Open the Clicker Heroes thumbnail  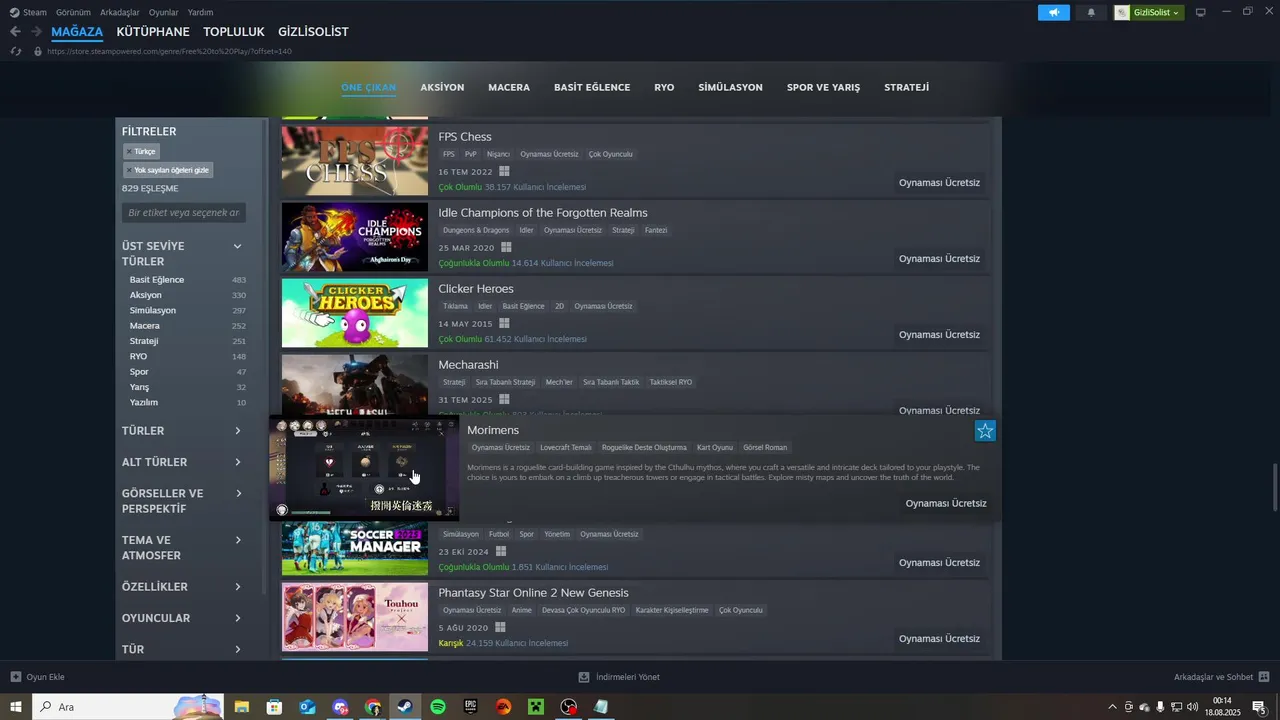(x=355, y=313)
